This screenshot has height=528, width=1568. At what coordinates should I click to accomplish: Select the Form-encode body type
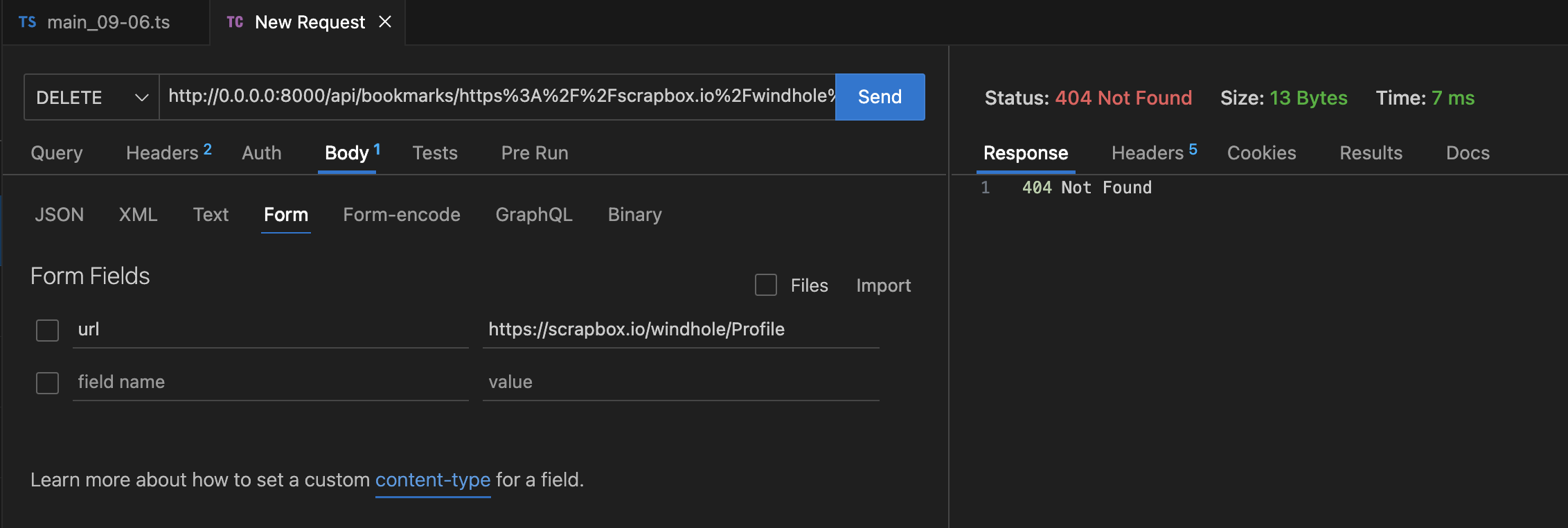(402, 215)
